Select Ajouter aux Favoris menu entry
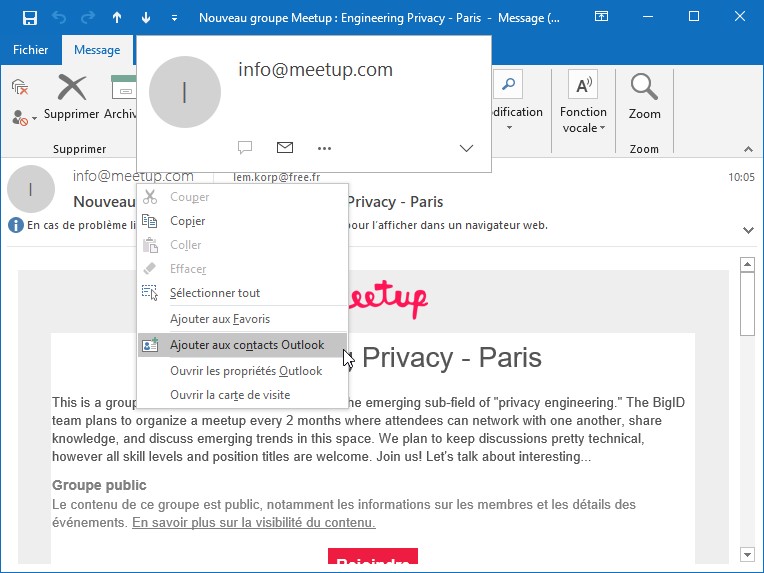Viewport: 764px width, 573px height. 219,319
